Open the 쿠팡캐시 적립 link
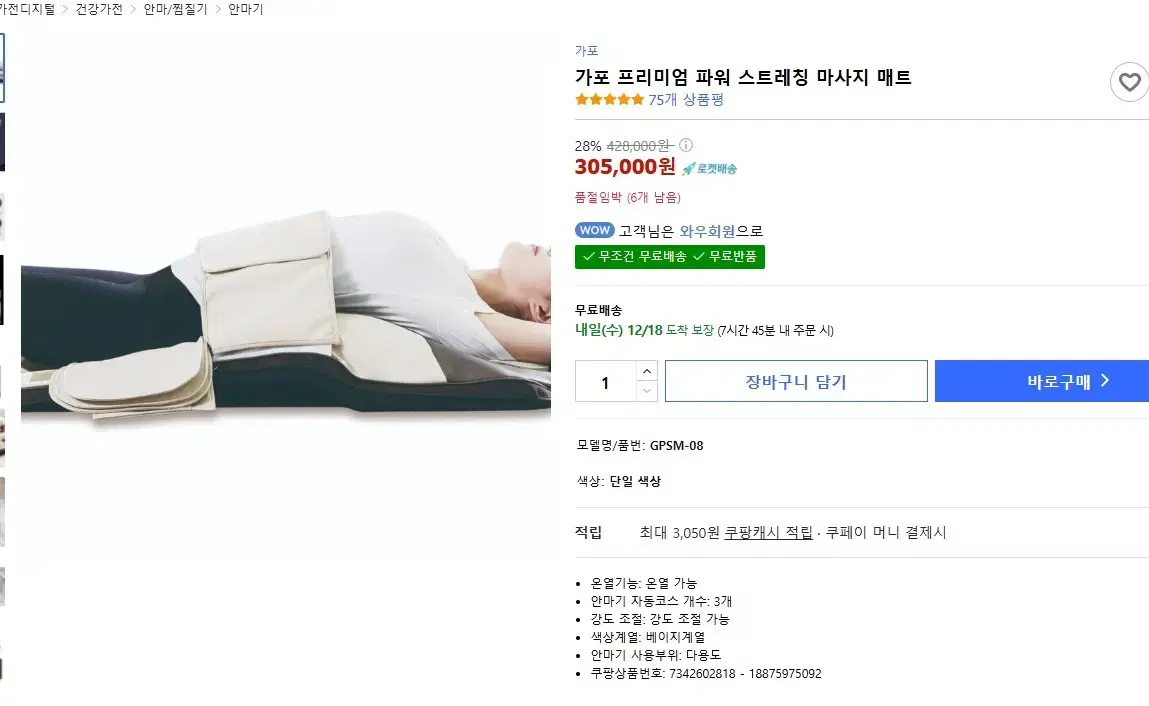This screenshot has height=706, width=1149. [x=768, y=532]
